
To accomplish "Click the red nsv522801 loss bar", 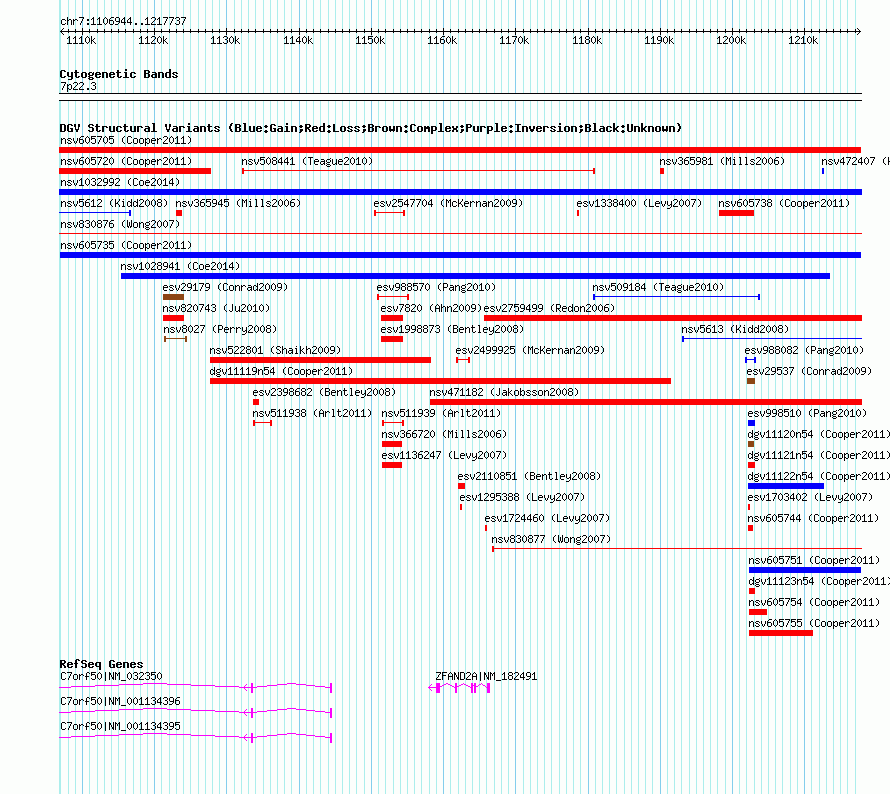I will 320,360.
